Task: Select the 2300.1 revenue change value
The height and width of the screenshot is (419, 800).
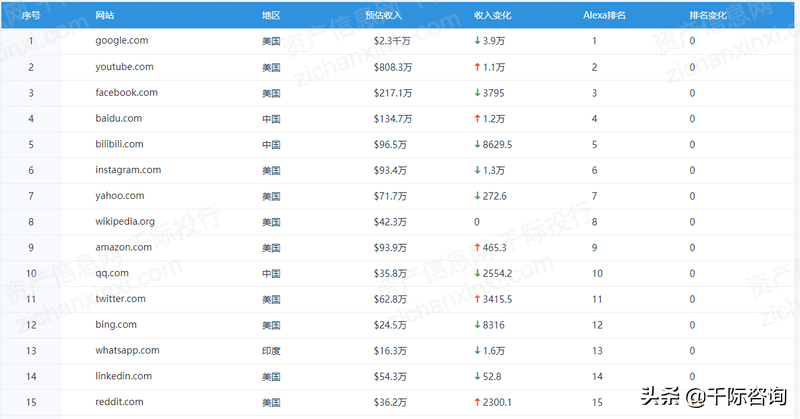Action: [x=497, y=402]
